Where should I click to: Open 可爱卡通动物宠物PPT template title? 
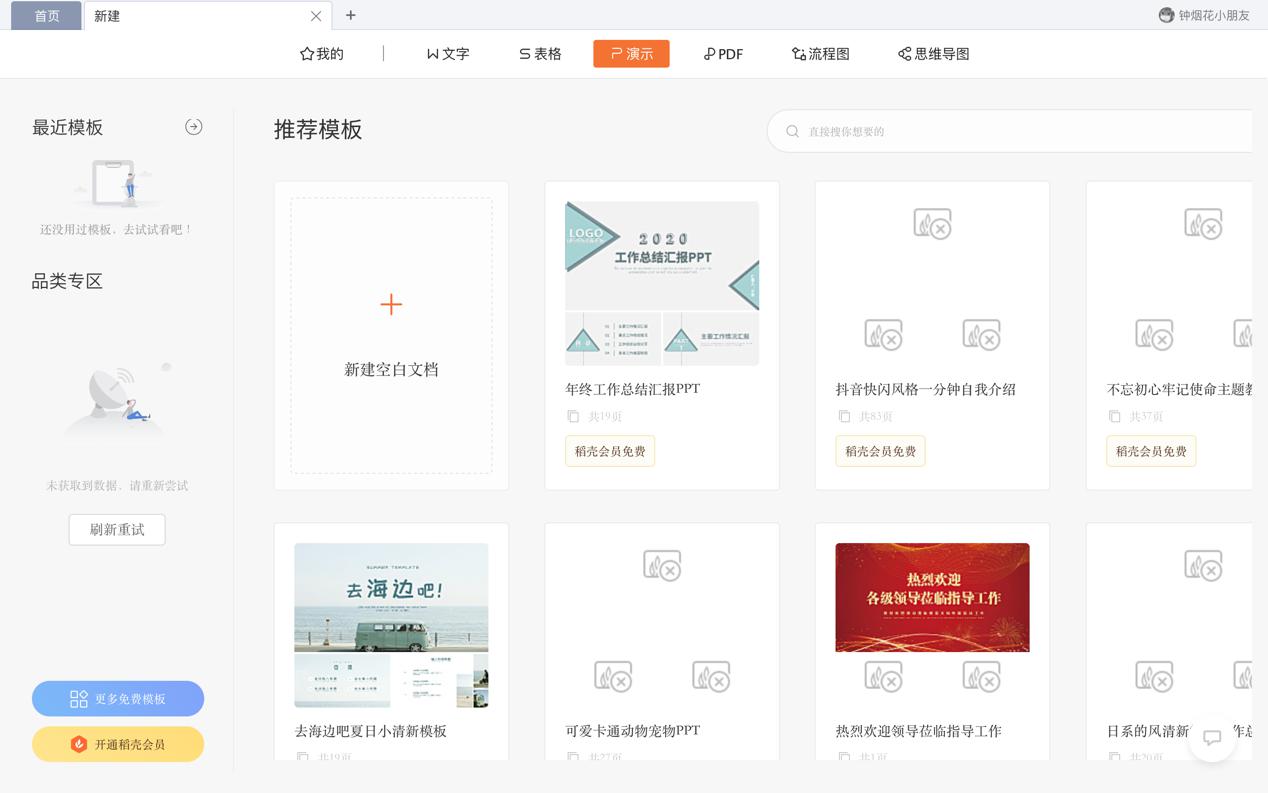coord(633,731)
